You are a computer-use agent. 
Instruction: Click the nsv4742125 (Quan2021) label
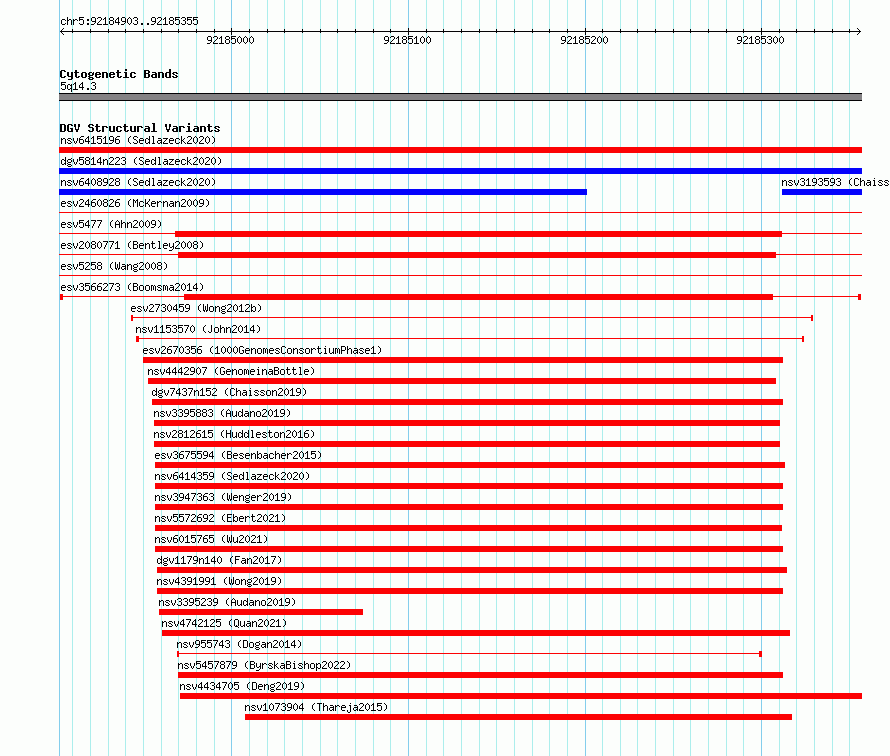pos(224,623)
